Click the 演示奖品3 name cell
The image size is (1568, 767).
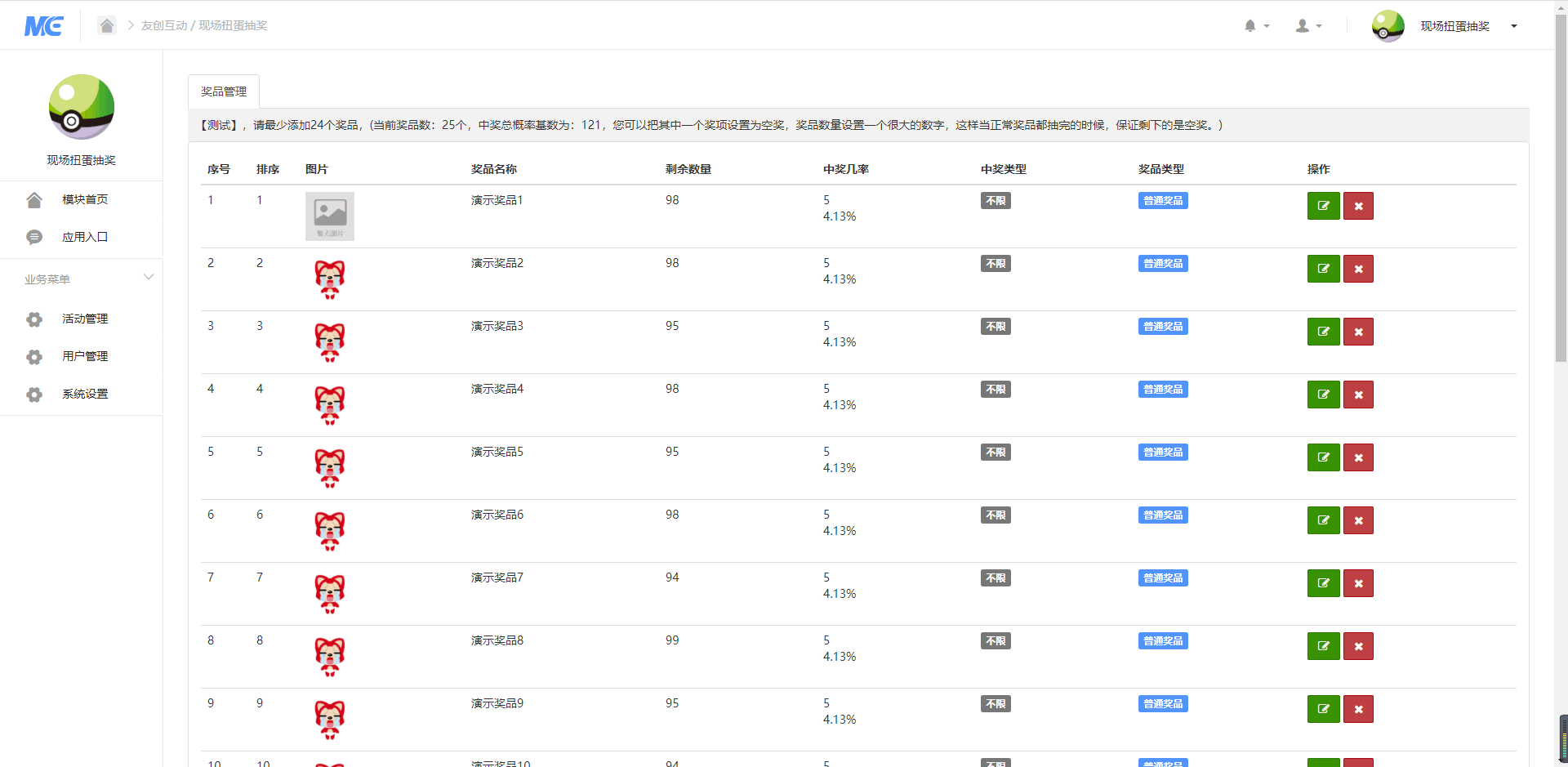tap(497, 326)
